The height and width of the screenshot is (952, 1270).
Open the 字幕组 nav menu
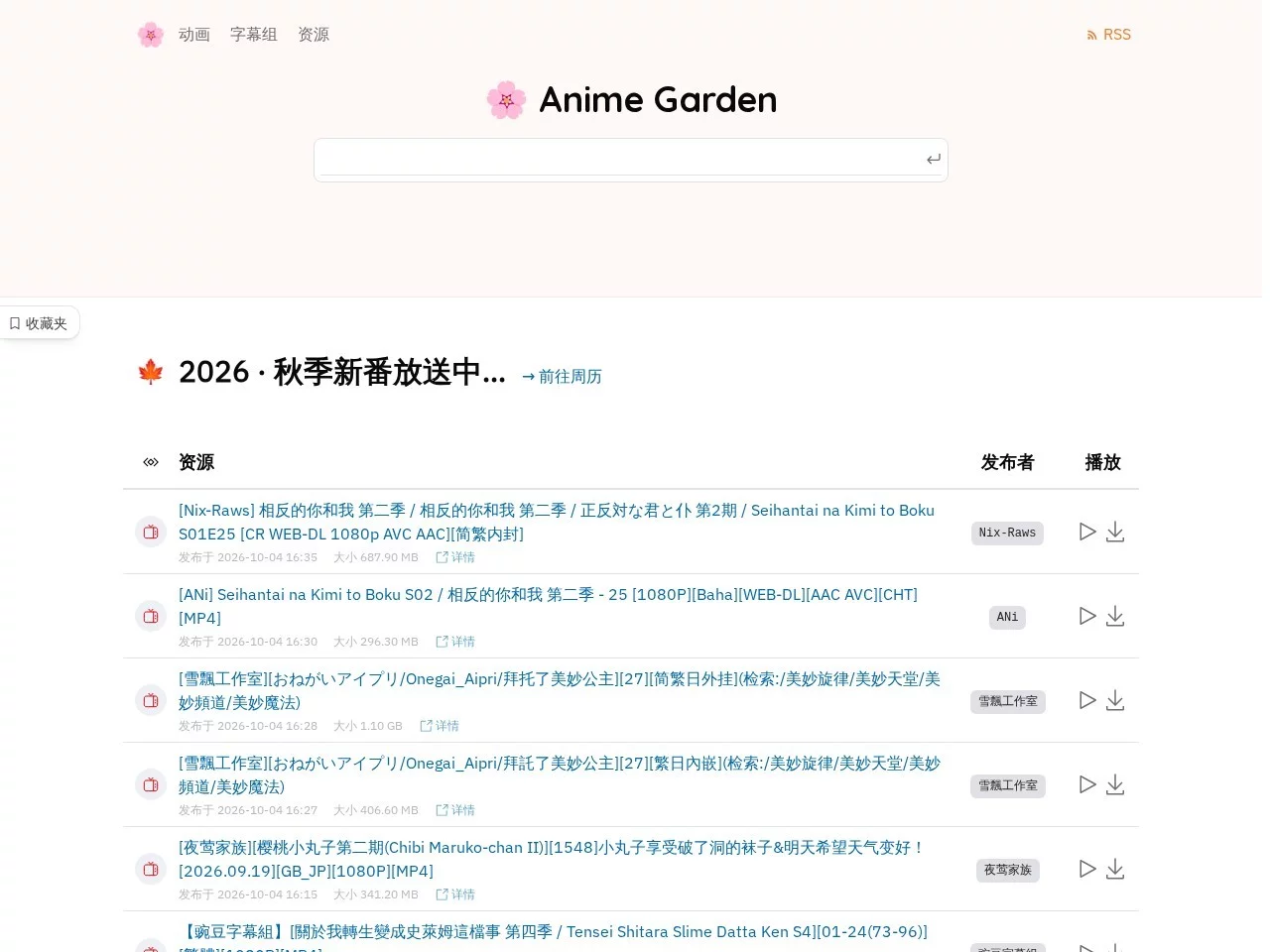(x=254, y=35)
